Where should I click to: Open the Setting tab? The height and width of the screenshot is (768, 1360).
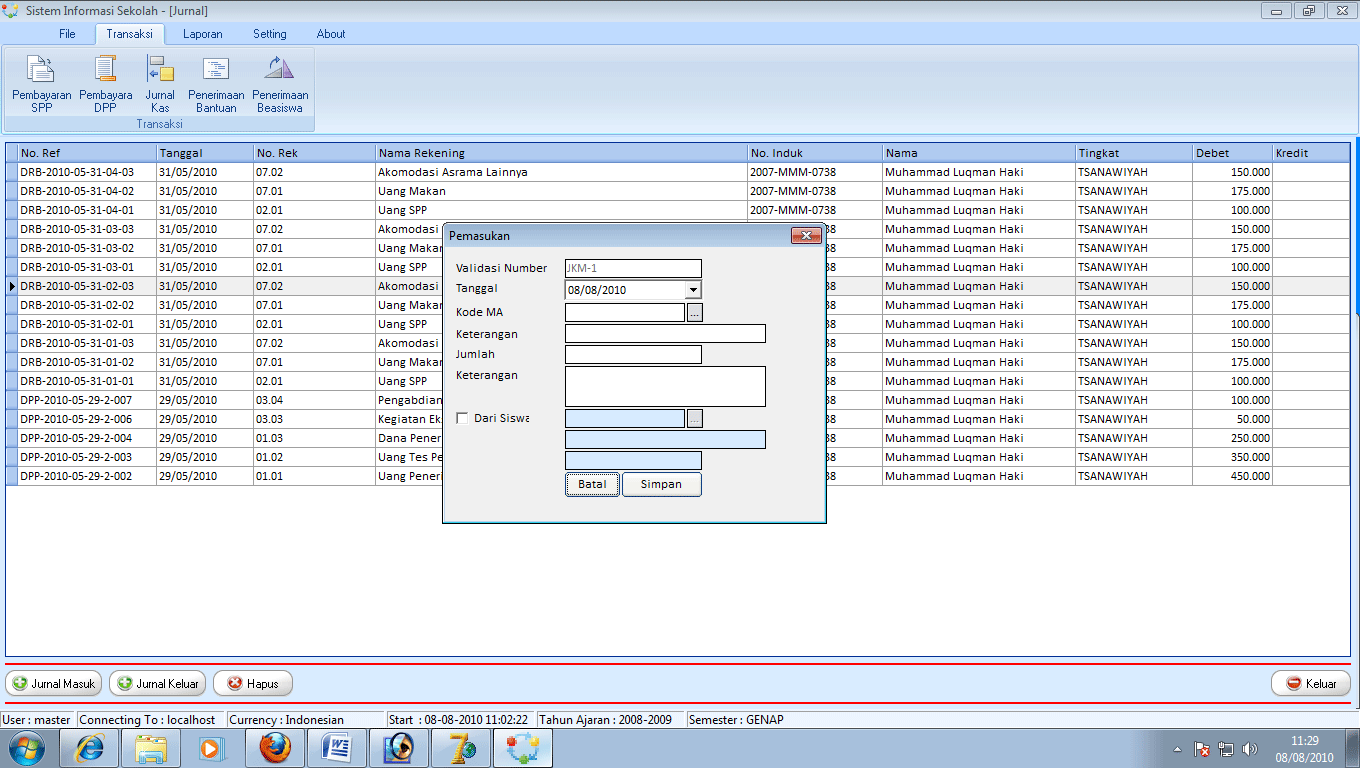(270, 34)
